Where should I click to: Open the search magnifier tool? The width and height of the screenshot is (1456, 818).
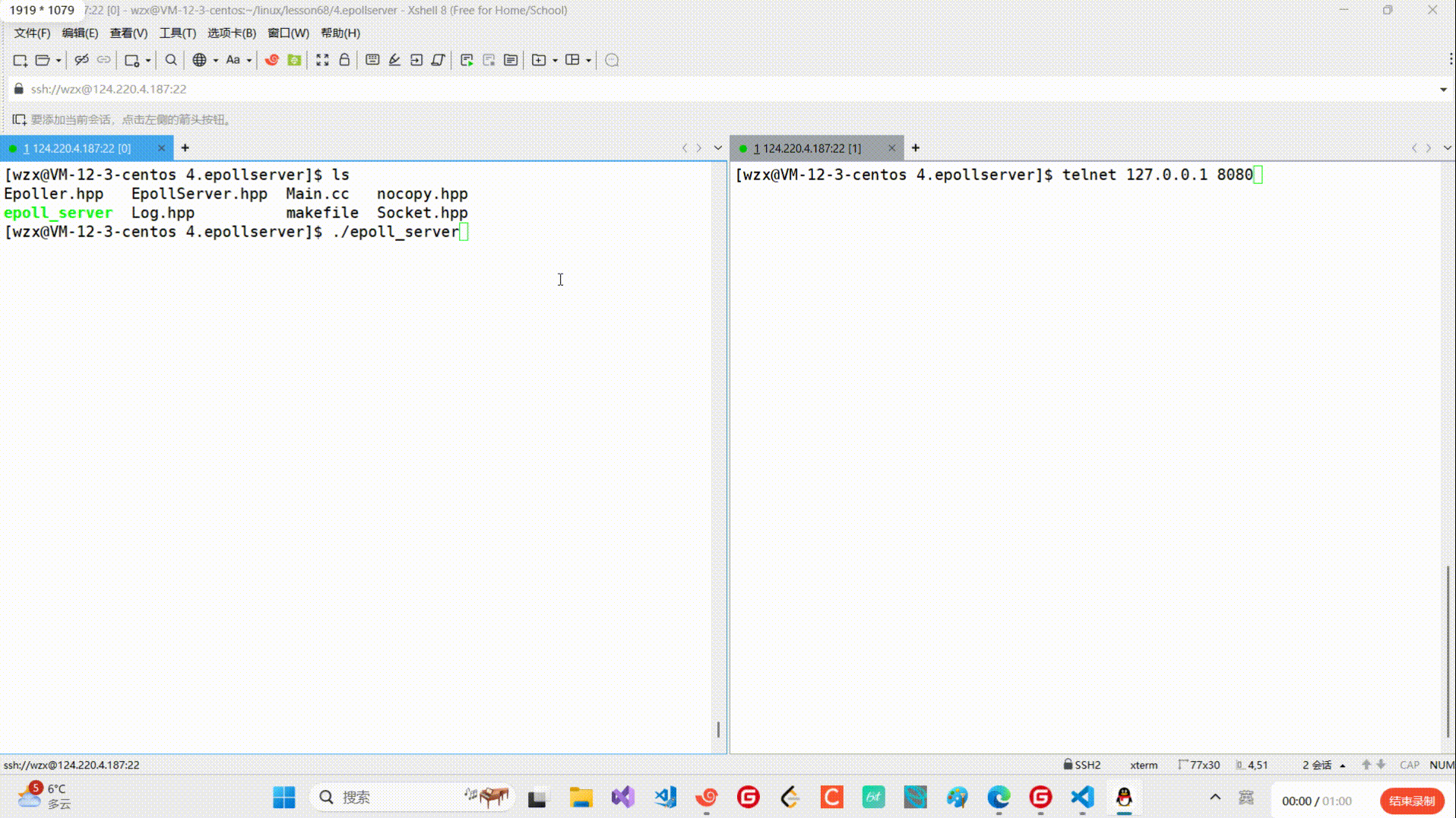coord(171,60)
